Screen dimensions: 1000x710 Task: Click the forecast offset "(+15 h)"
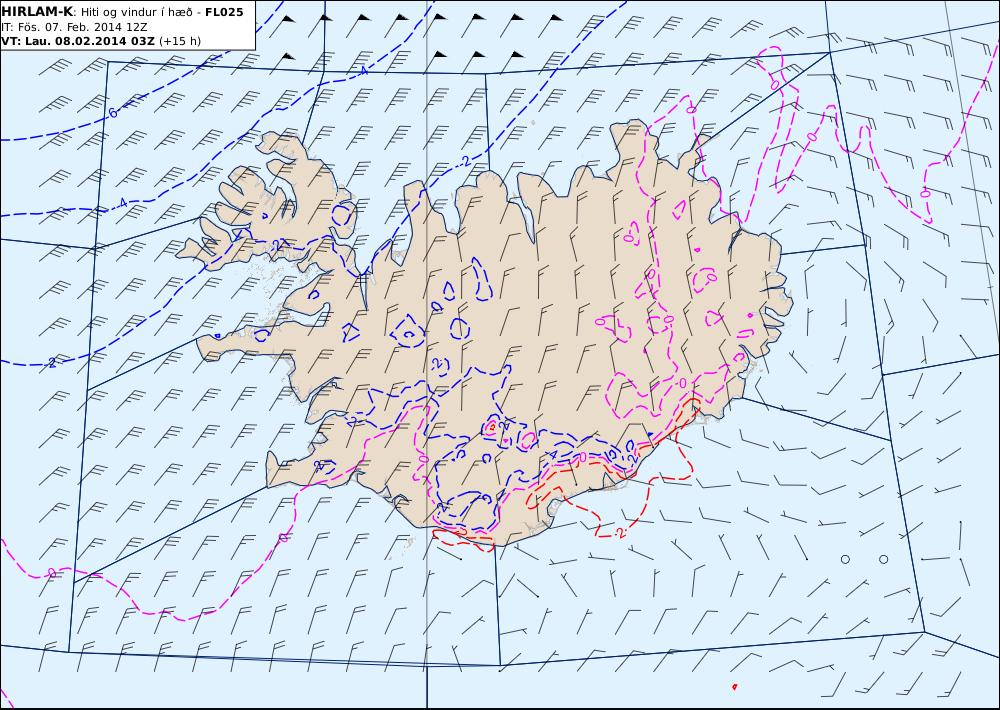(x=180, y=41)
